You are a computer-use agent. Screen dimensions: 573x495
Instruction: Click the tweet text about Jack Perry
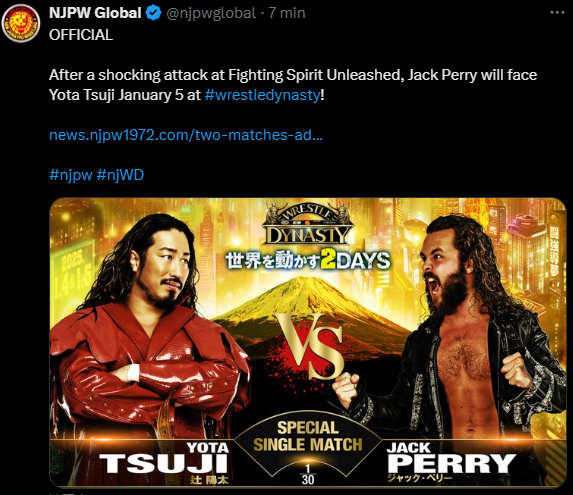coord(293,85)
